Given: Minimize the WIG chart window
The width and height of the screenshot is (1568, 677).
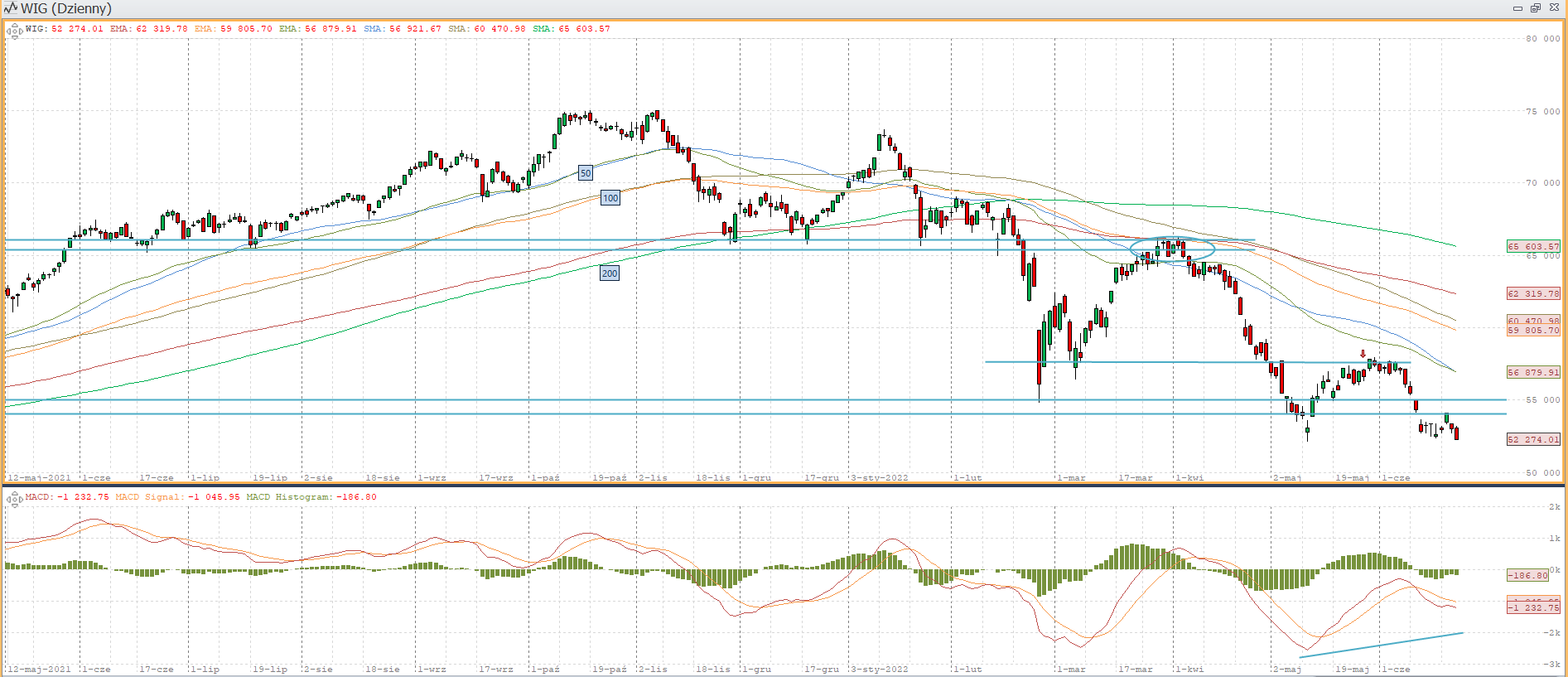Looking at the screenshot, I should (1517, 8).
